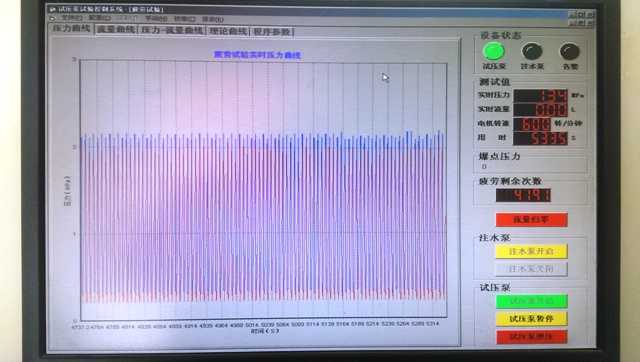This screenshot has height=362, width=640.
Task: Click the dark 注水泵 status indicator light
Action: [532, 51]
